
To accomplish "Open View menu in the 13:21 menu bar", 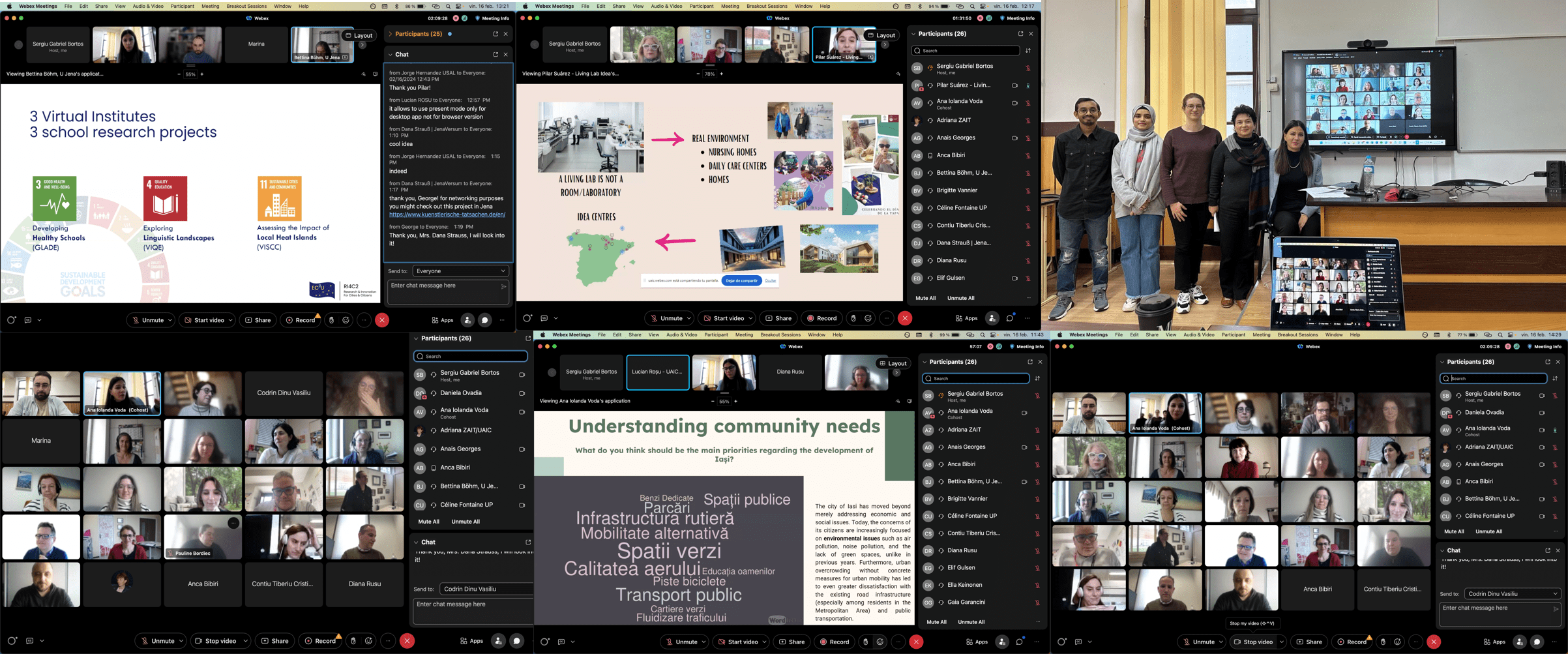I will tap(120, 6).
